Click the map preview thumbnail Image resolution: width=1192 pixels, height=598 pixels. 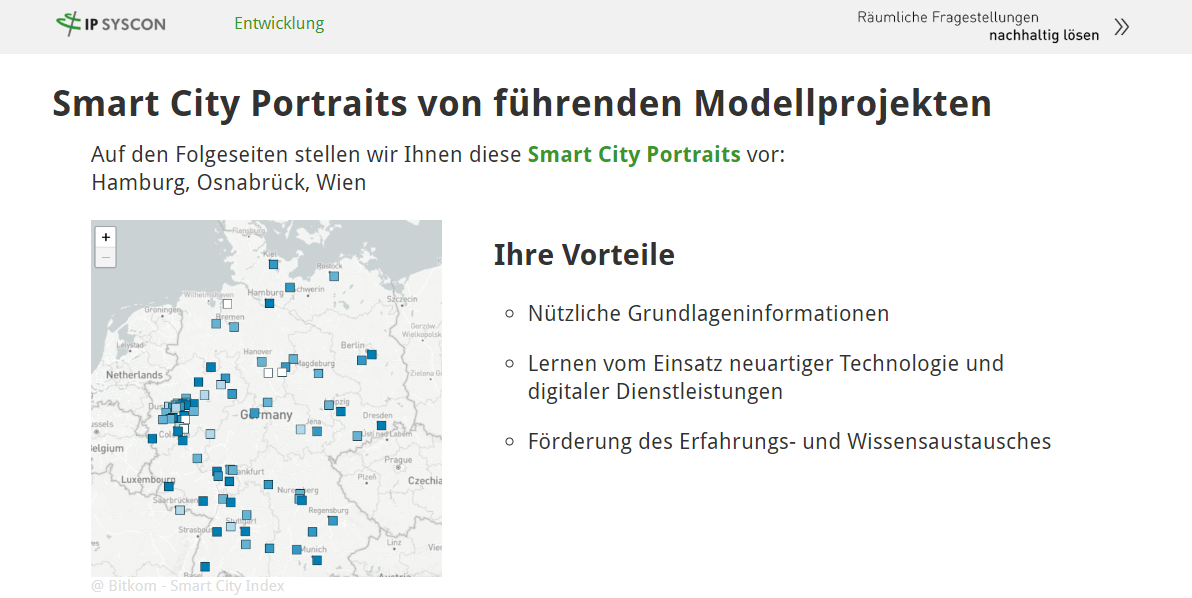pyautogui.click(x=265, y=398)
